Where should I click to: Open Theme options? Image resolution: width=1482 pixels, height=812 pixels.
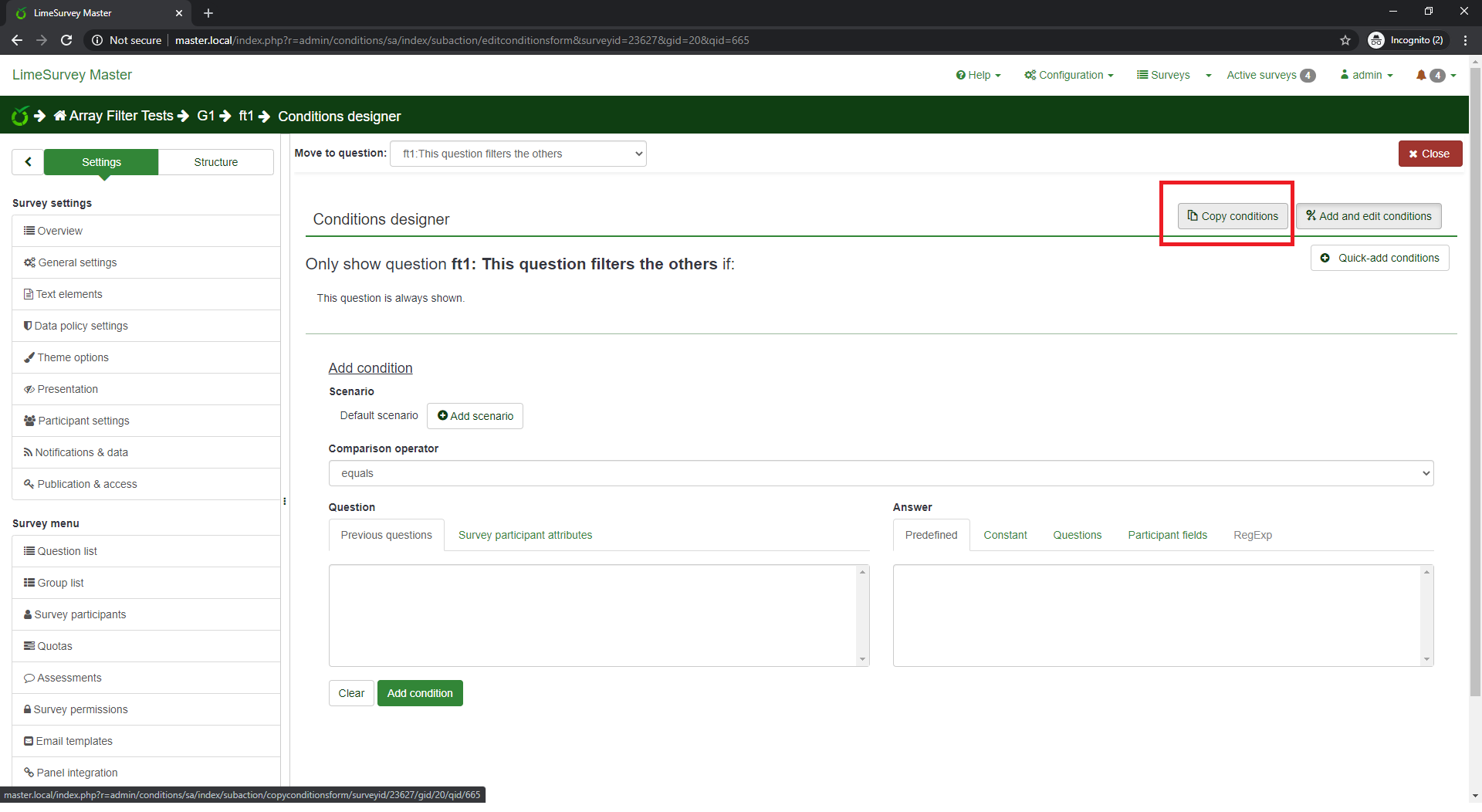pyautogui.click(x=146, y=357)
